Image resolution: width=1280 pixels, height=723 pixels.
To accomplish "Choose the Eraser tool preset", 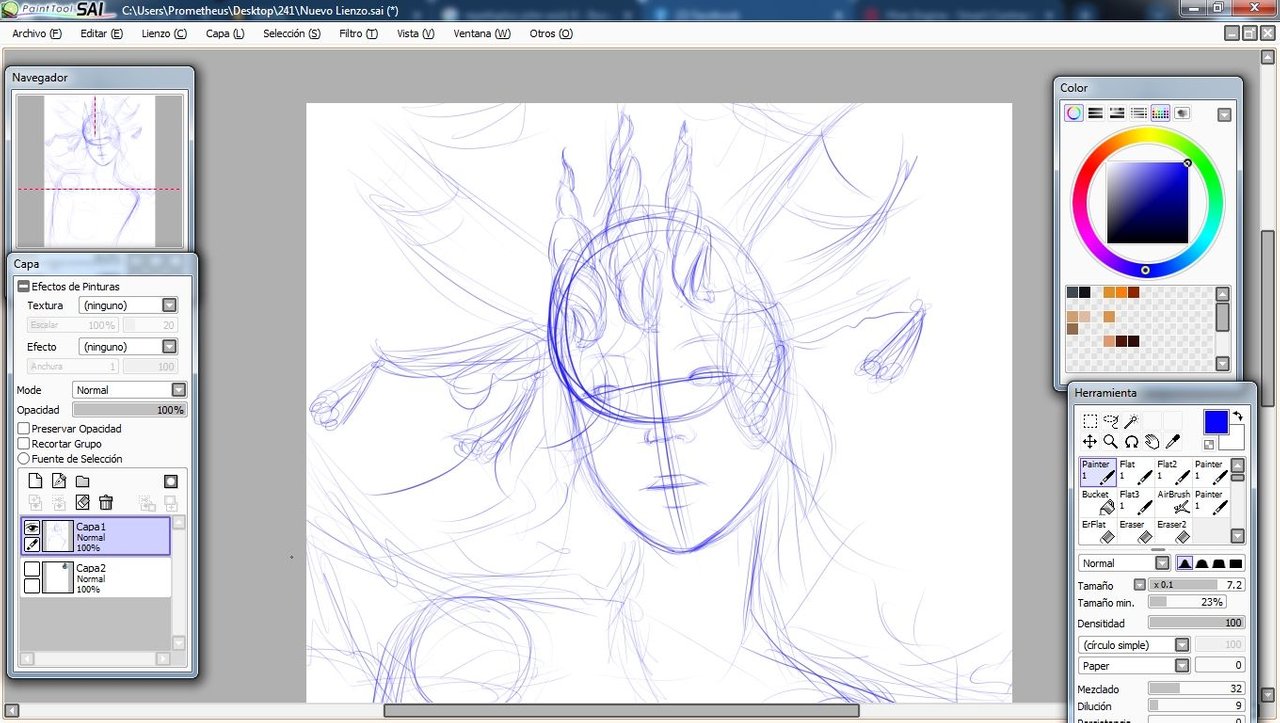I will pyautogui.click(x=1136, y=531).
